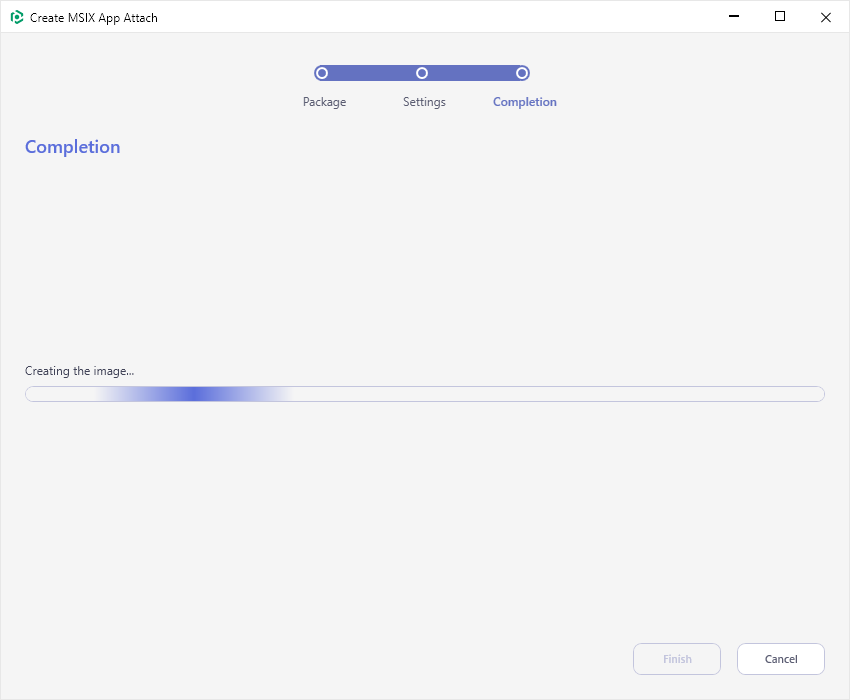Close the Create MSIX App Attach window

tap(826, 17)
